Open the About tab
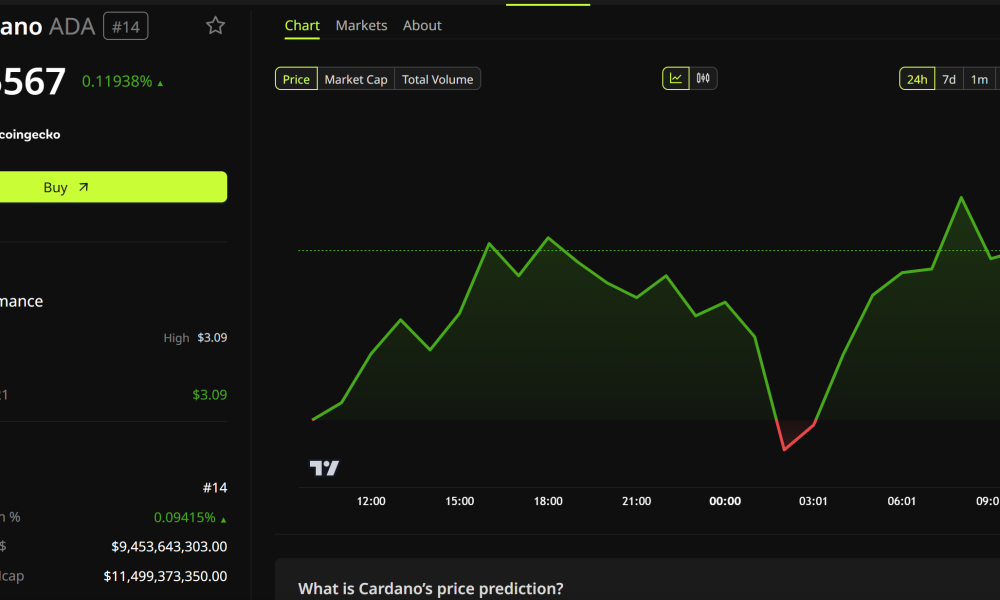Screen dimensions: 1000x600 click(422, 26)
